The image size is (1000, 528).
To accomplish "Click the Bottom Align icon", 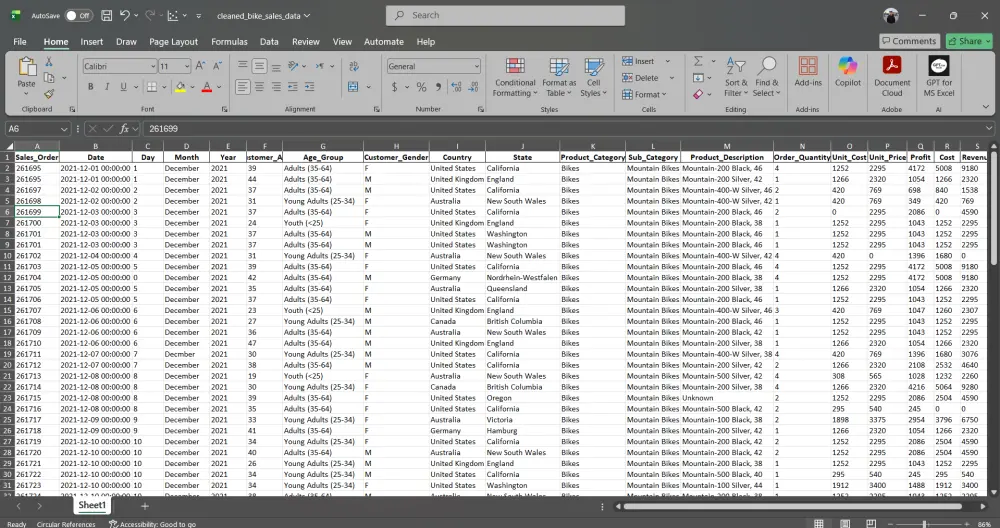I will (276, 66).
